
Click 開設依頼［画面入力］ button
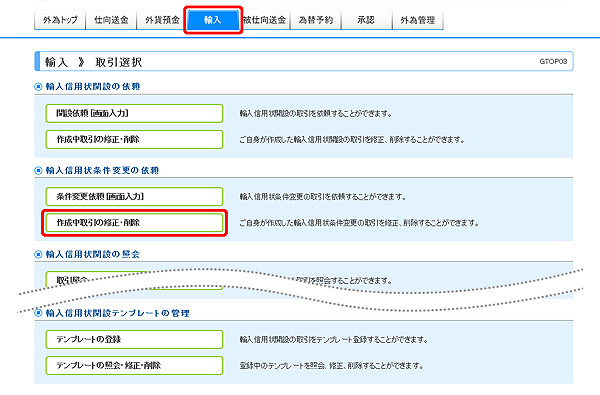click(134, 113)
